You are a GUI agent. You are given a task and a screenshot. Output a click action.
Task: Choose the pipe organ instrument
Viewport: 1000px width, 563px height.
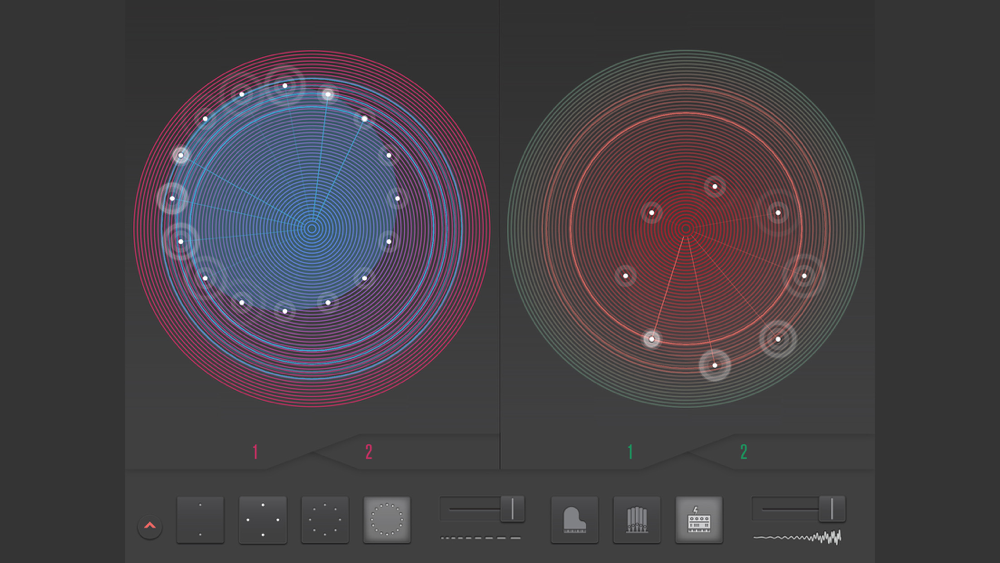636,520
